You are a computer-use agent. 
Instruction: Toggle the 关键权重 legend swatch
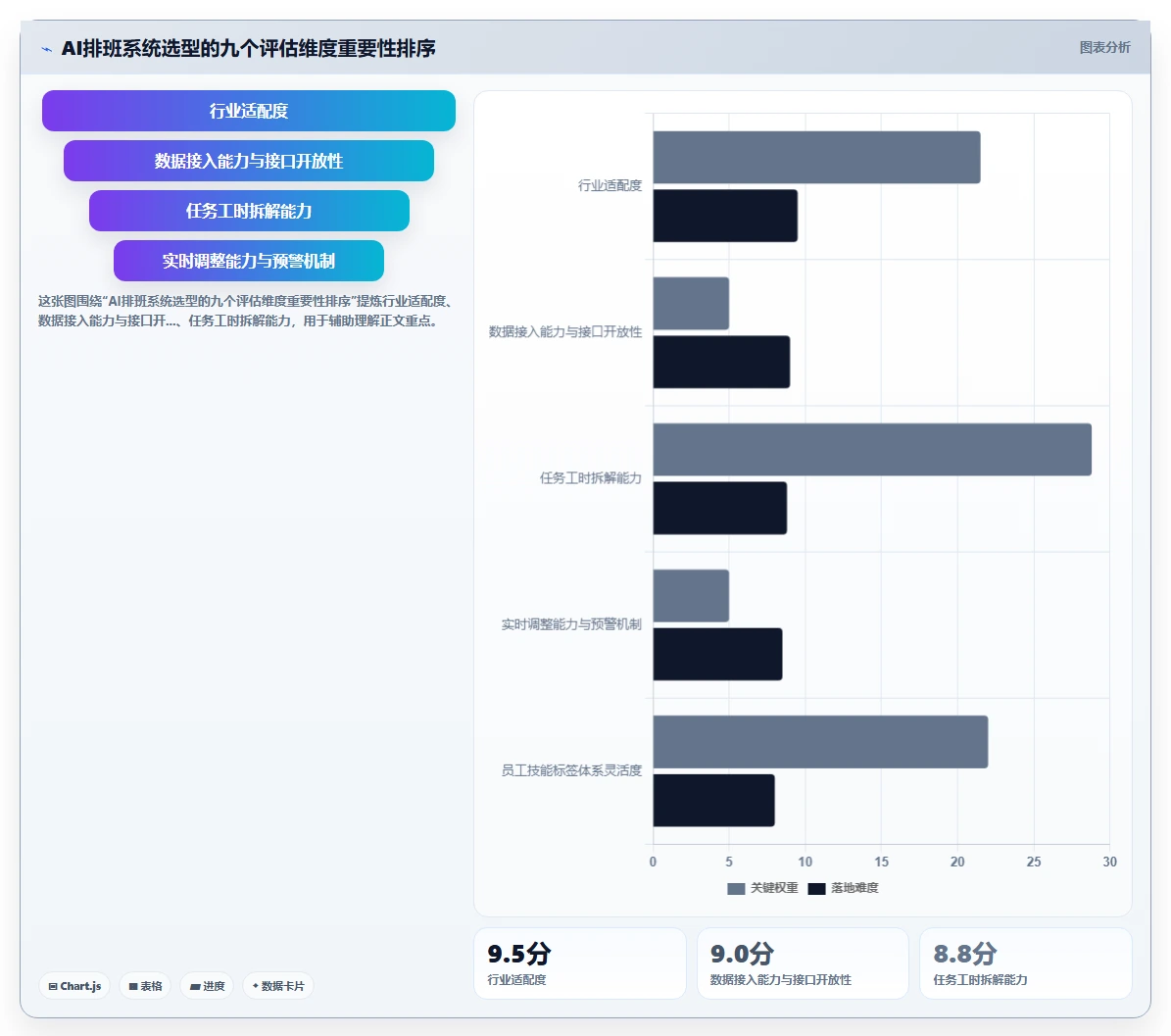(736, 888)
